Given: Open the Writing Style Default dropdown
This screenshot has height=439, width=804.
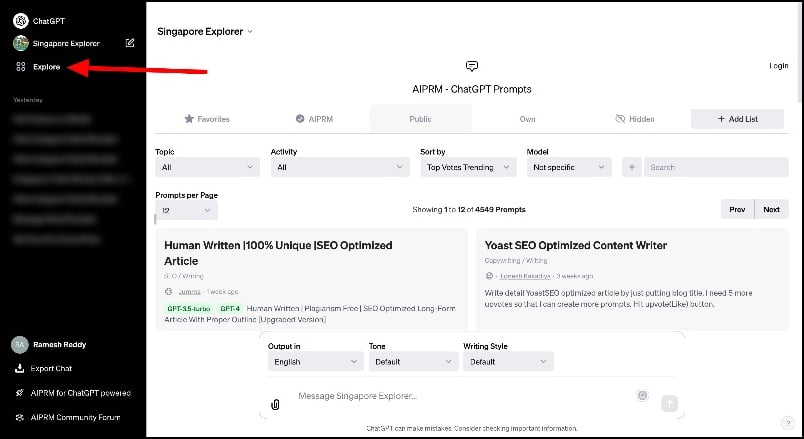Looking at the screenshot, I should tap(508, 362).
